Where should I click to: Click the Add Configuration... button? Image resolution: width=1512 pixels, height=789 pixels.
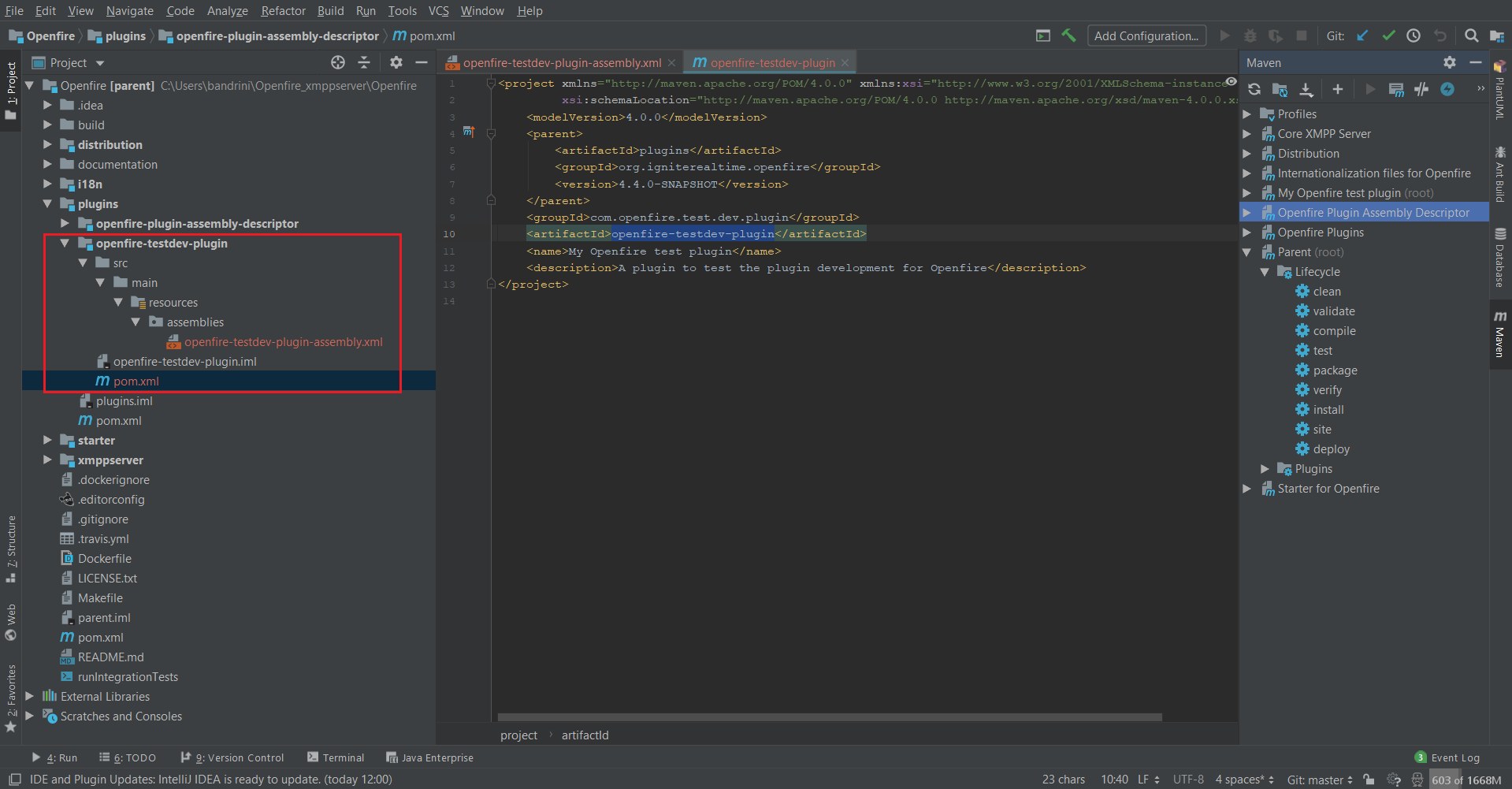pyautogui.click(x=1146, y=35)
